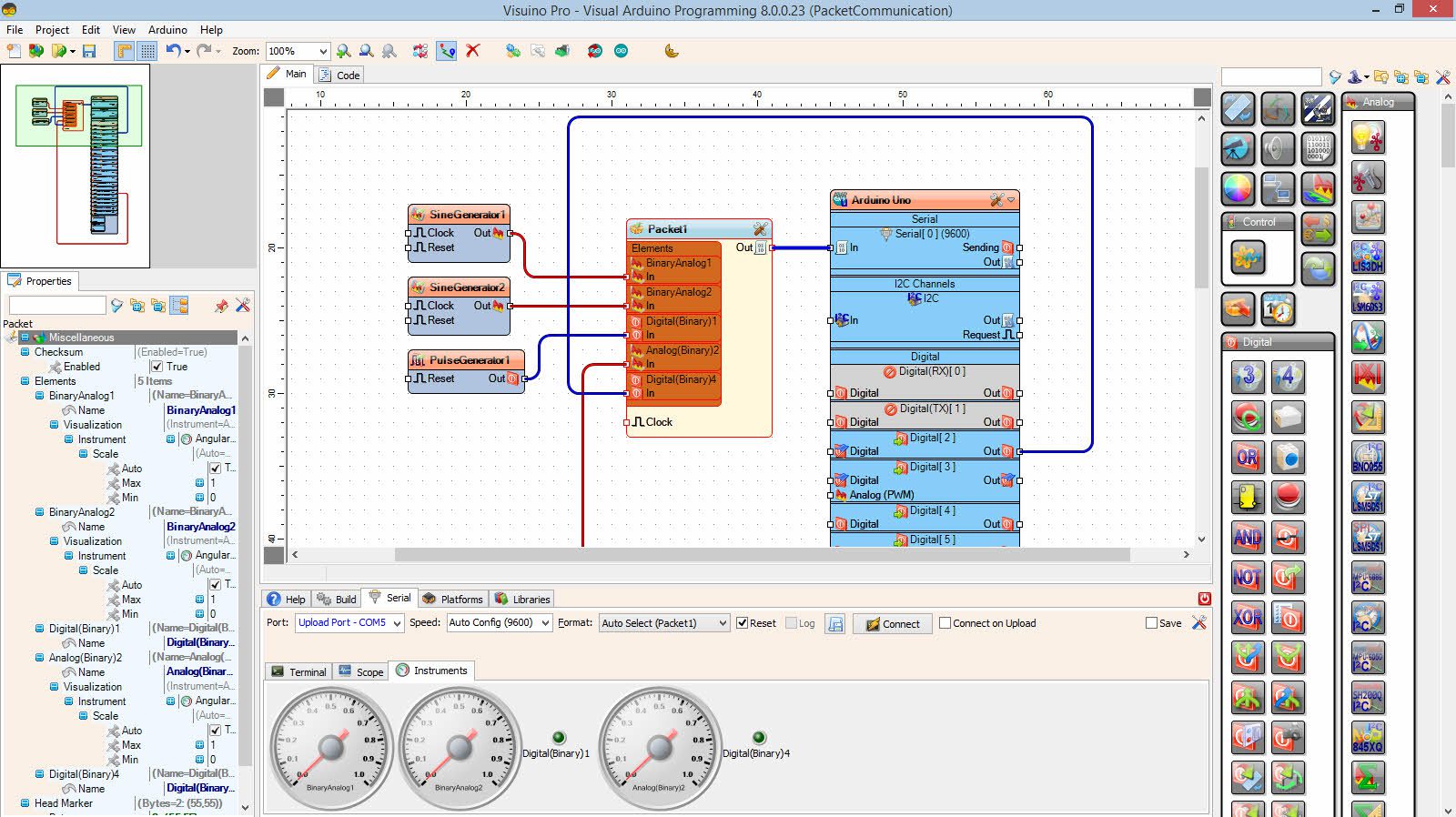Open the Zoom 100% dropdown
This screenshot has width=1456, height=817.
tap(322, 52)
